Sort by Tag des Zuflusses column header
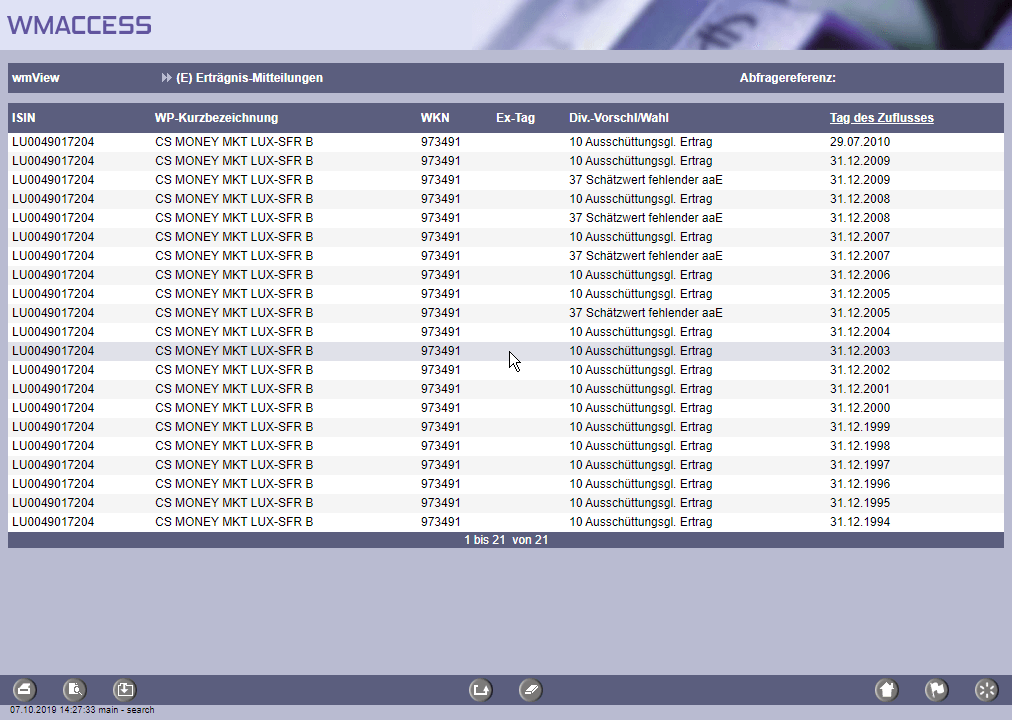This screenshot has width=1012, height=720. pyautogui.click(x=881, y=118)
